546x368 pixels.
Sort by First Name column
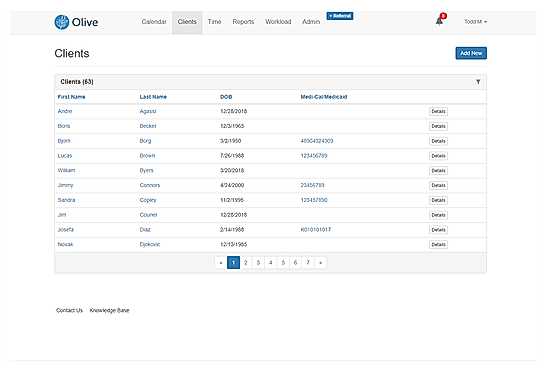71,97
